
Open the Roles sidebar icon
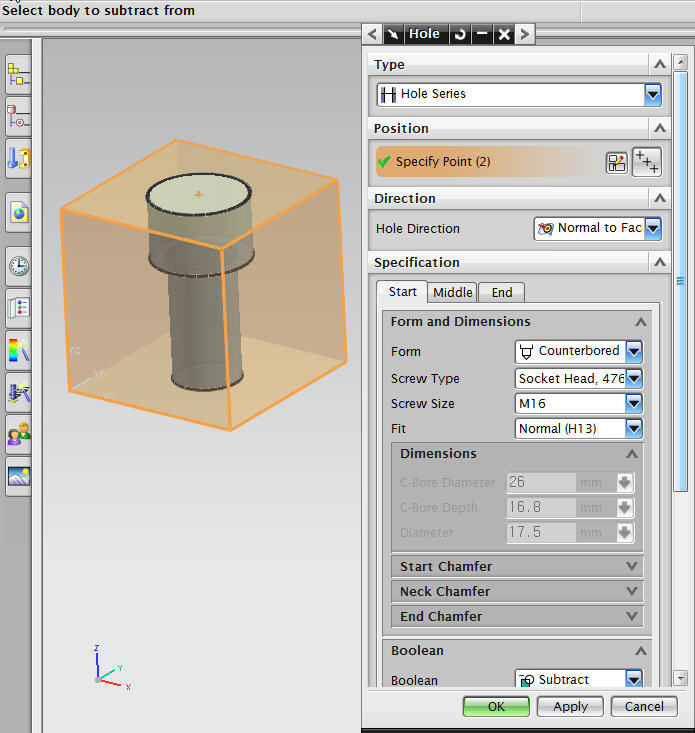tap(19, 434)
